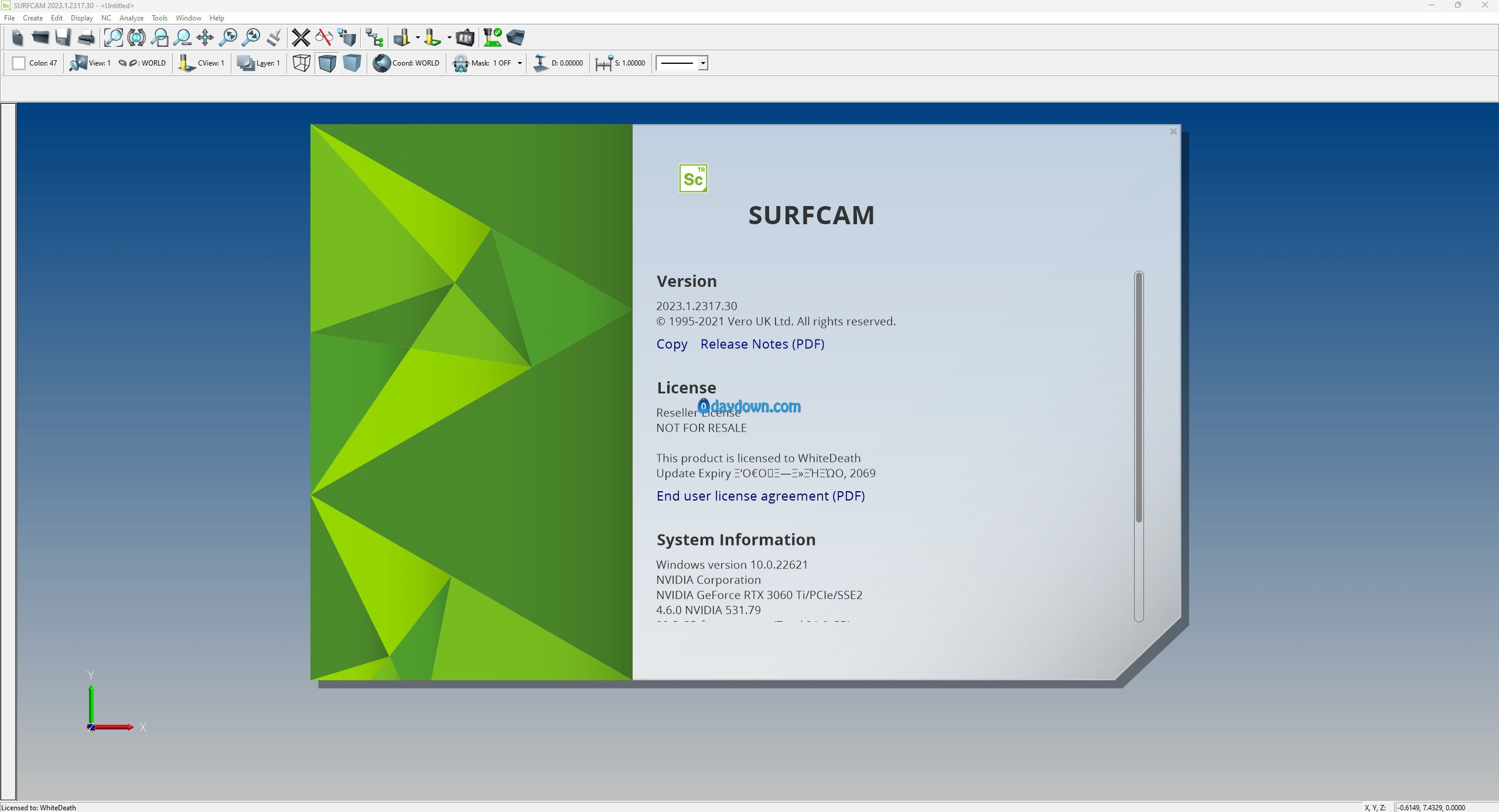Open the Operations tree icon
Image resolution: width=1499 pixels, height=812 pixels.
(374, 38)
